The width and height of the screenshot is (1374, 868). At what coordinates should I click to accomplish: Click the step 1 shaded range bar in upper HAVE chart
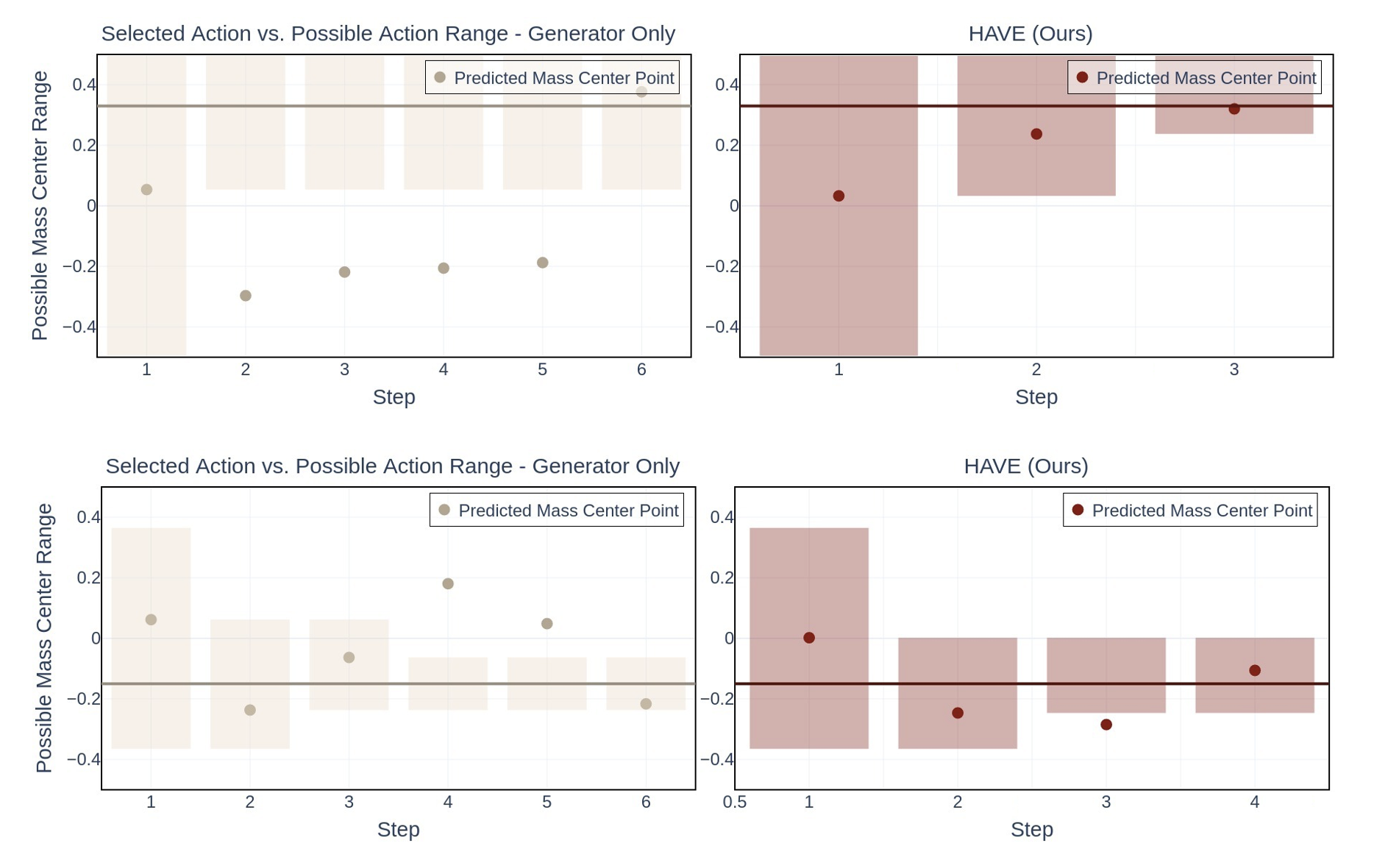click(x=839, y=280)
